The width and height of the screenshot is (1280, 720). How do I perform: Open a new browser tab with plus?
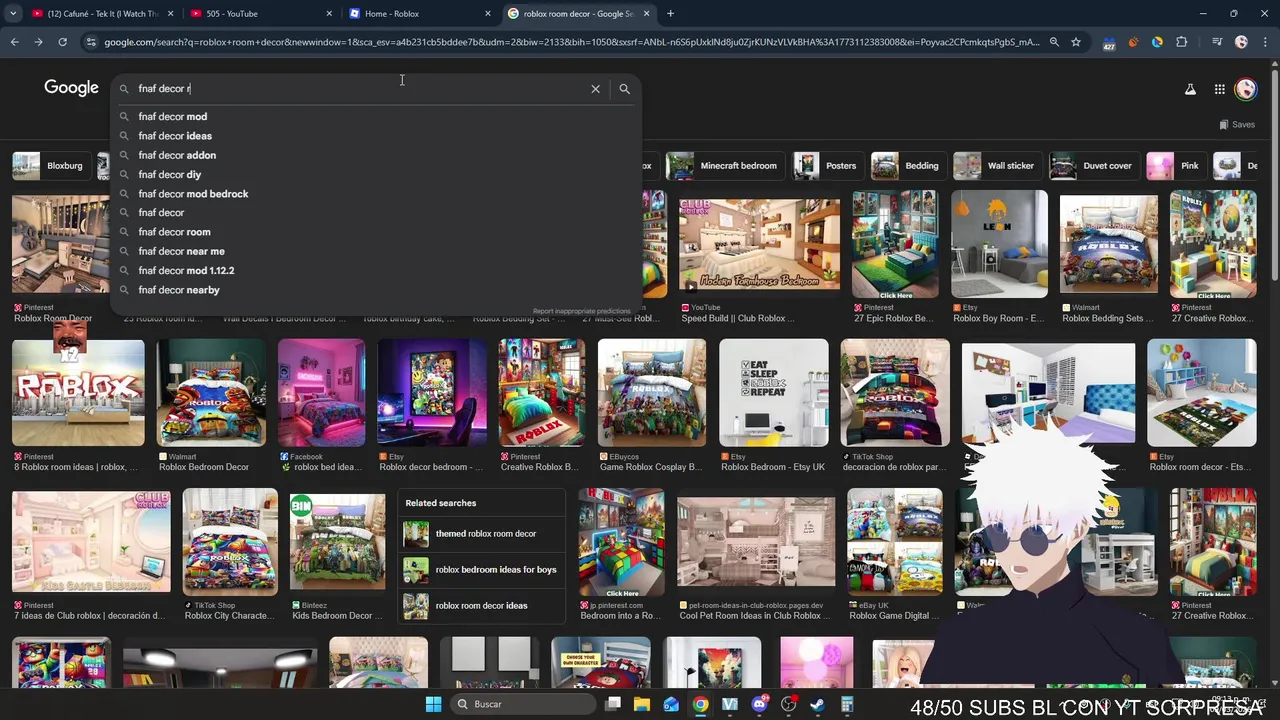670,14
